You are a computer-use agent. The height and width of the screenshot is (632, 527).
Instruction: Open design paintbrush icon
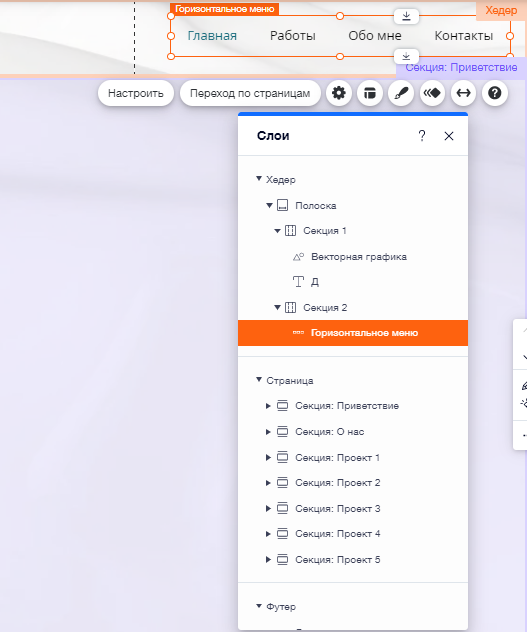[x=401, y=94]
